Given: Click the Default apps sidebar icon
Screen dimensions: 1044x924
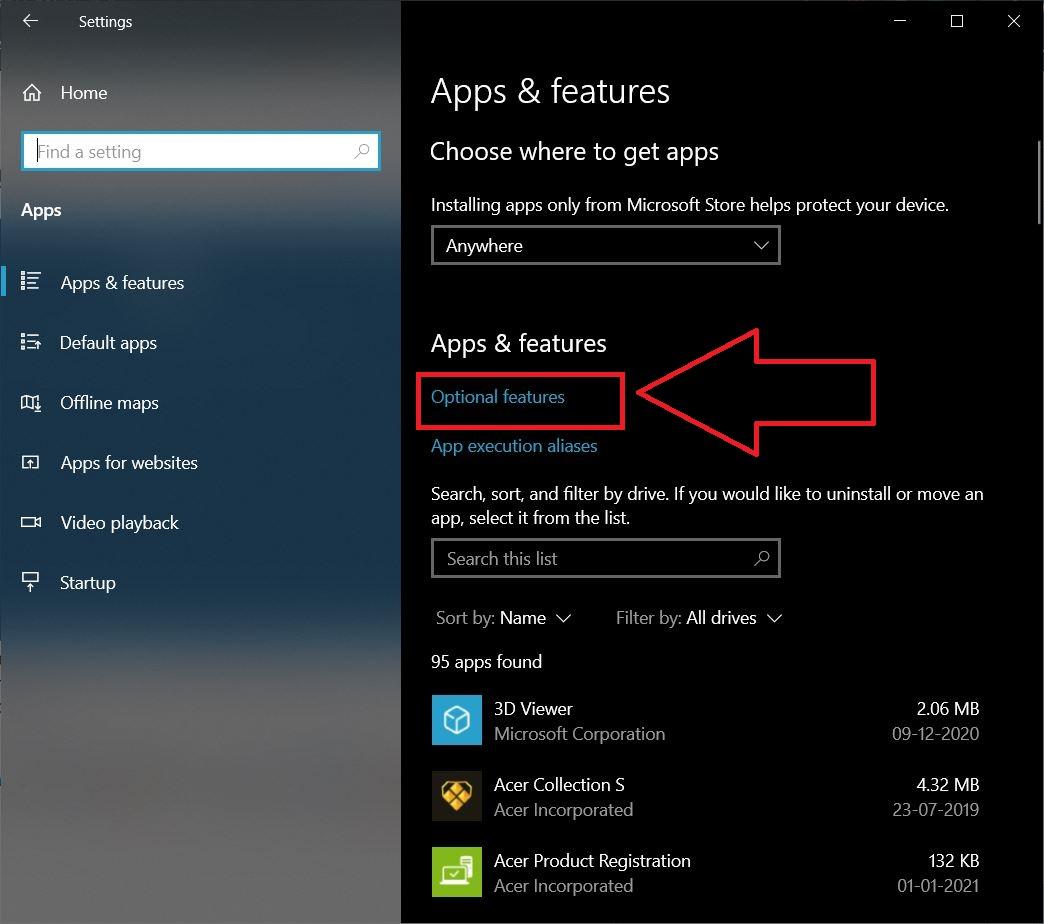Looking at the screenshot, I should 31,342.
